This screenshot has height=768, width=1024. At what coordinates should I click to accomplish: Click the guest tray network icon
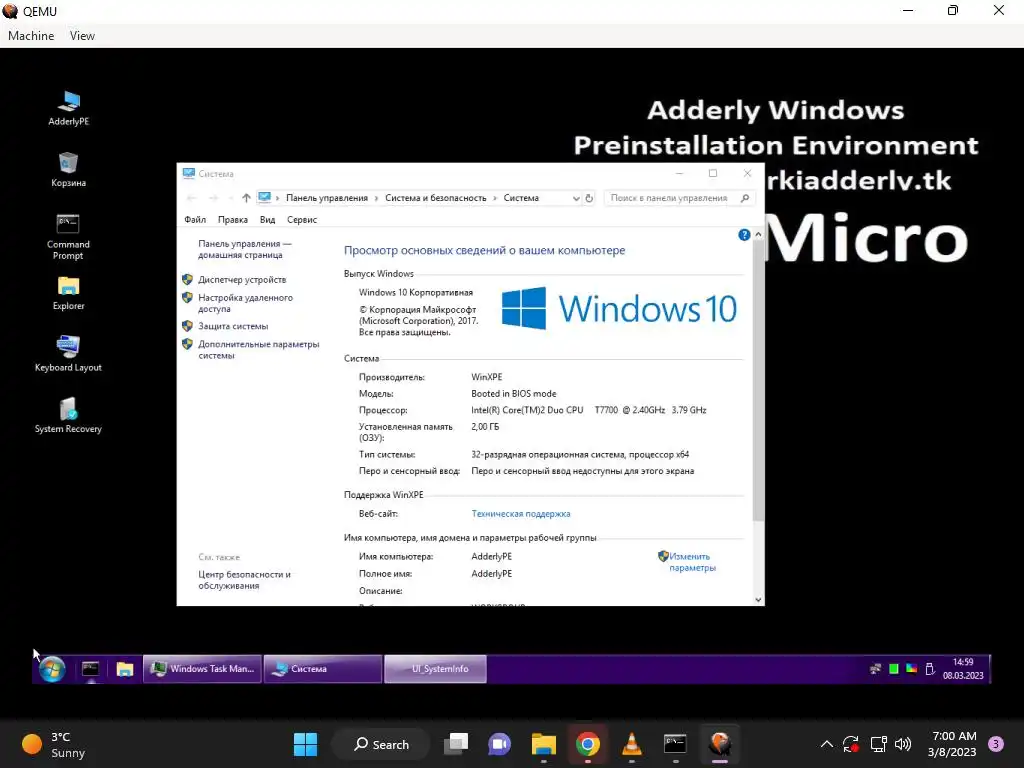(875, 669)
